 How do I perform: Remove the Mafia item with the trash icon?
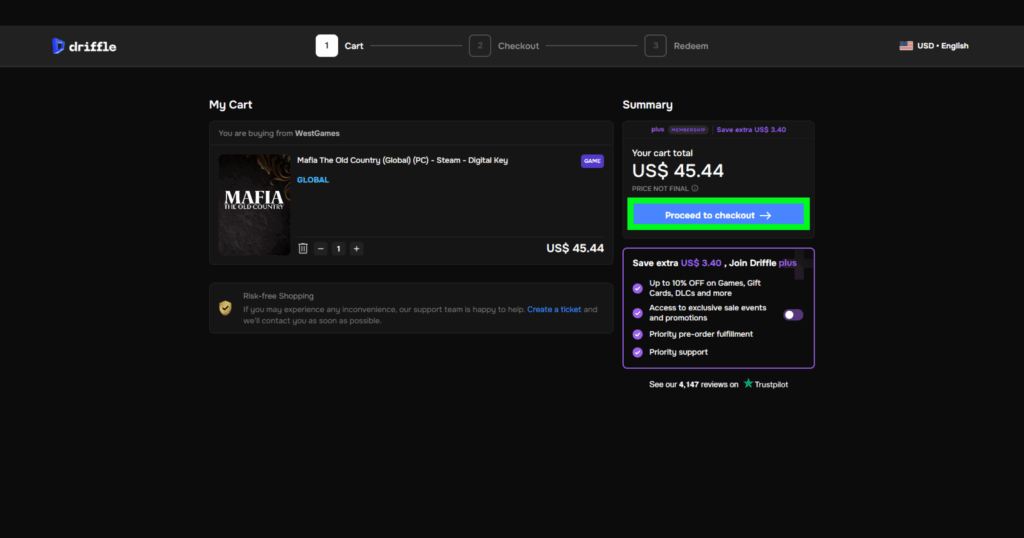[x=303, y=248]
